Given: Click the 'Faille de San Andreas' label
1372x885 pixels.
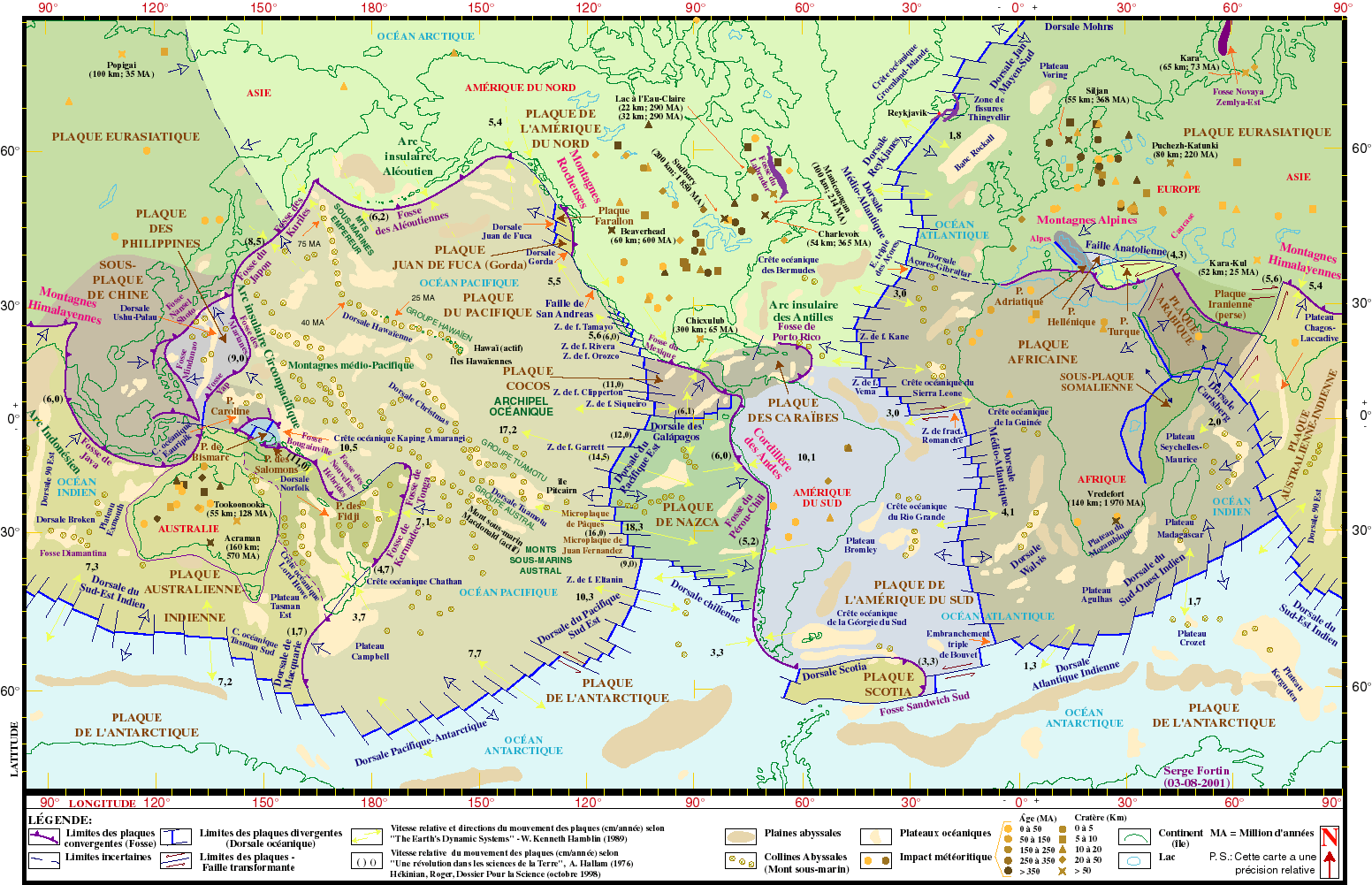Looking at the screenshot, I should point(565,309).
